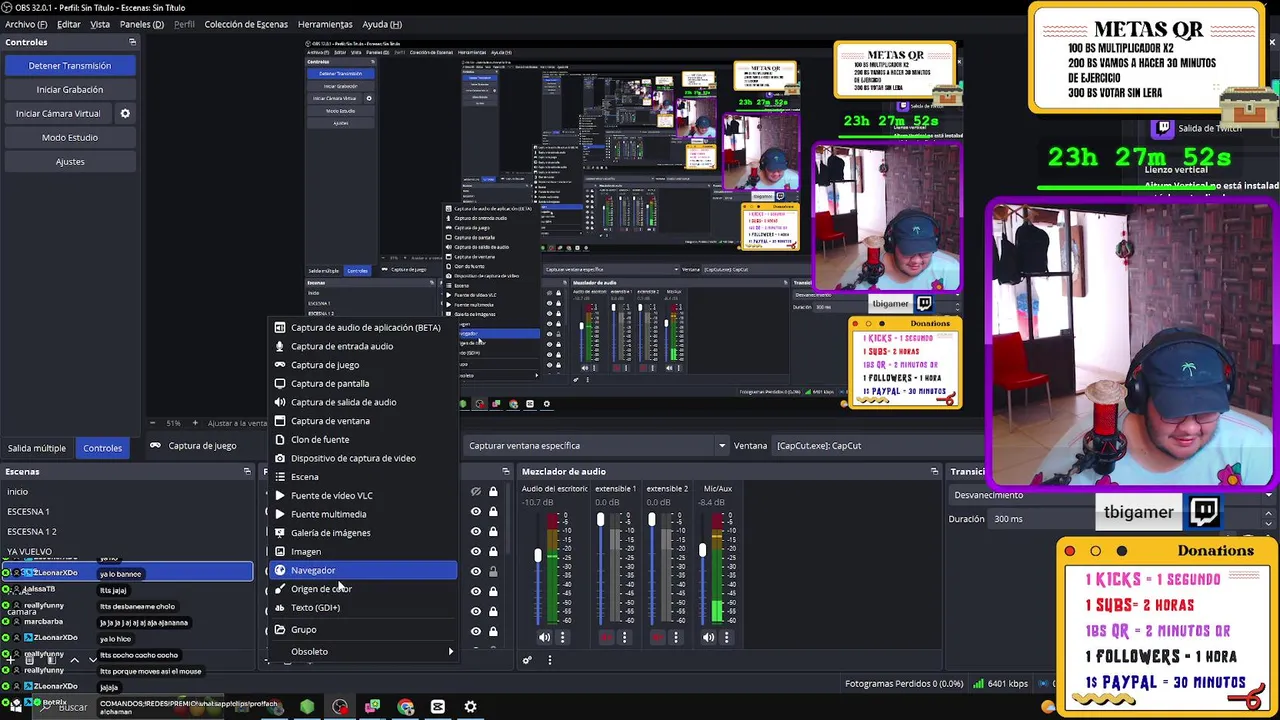Pop out the Controles dock panel

click(132, 42)
